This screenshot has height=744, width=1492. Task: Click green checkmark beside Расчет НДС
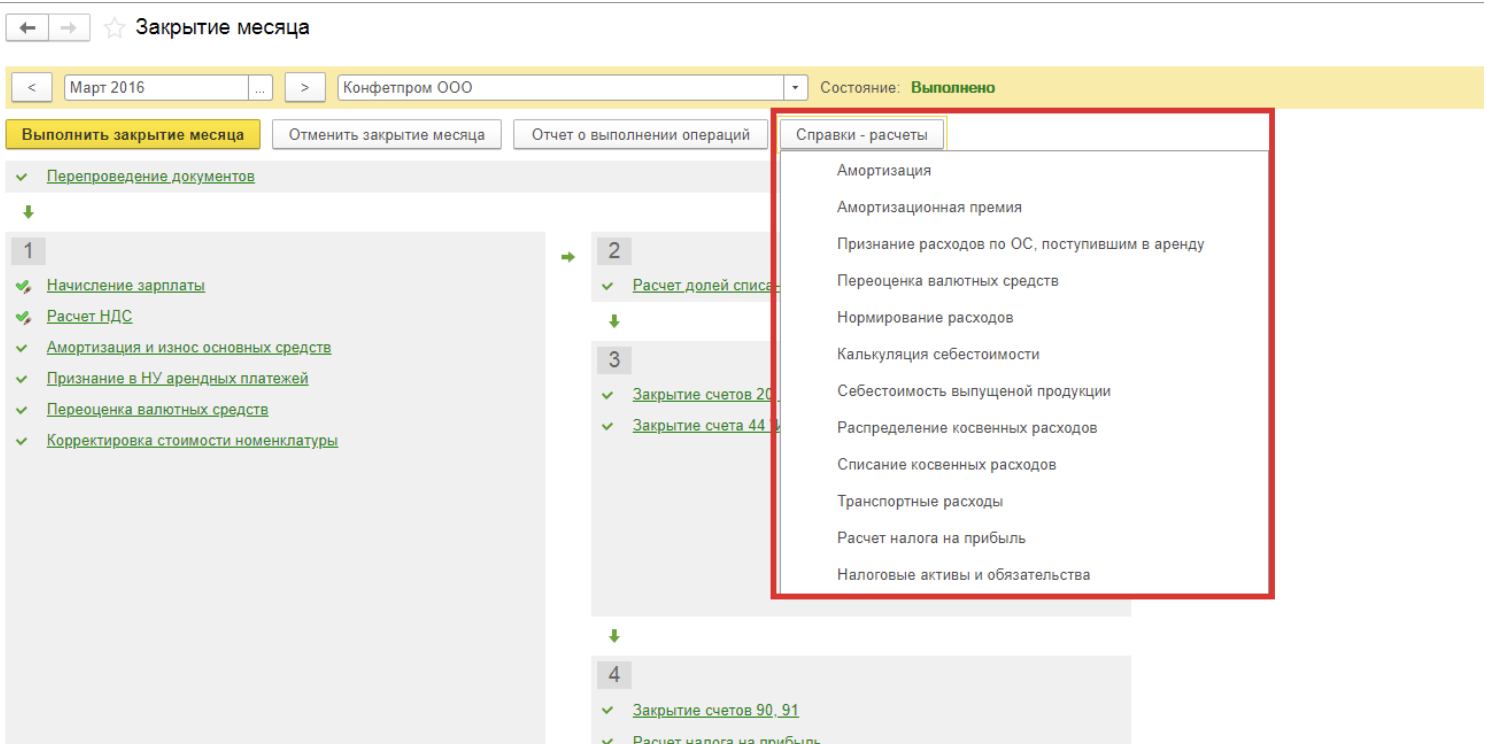(x=23, y=317)
